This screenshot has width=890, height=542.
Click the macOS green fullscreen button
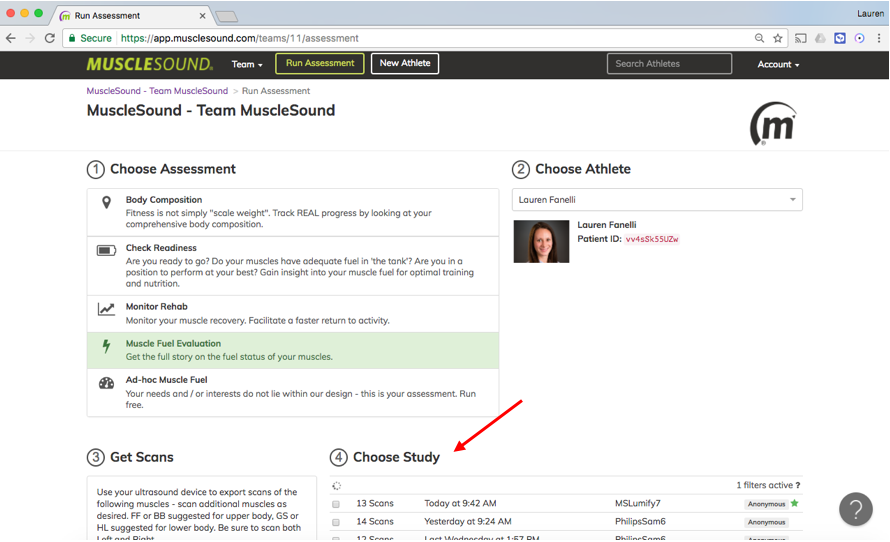(39, 13)
